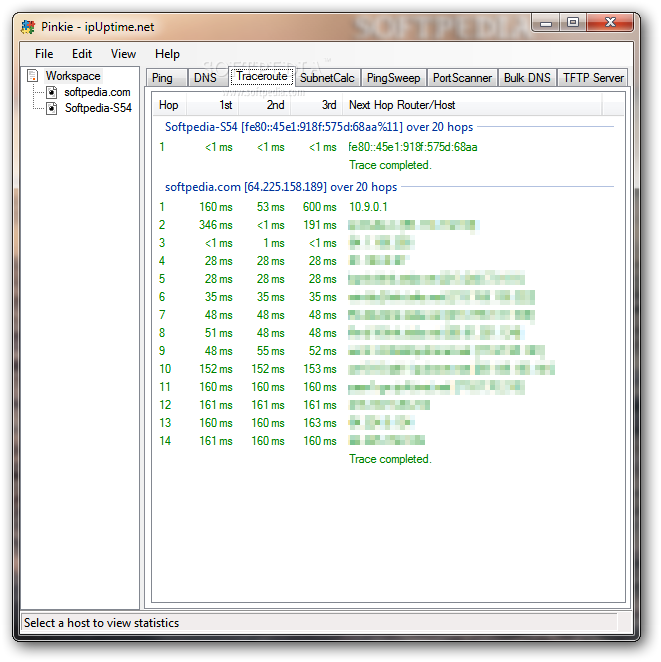
Task: Select the 10.9.0.1 hop entry
Action: pos(368,207)
